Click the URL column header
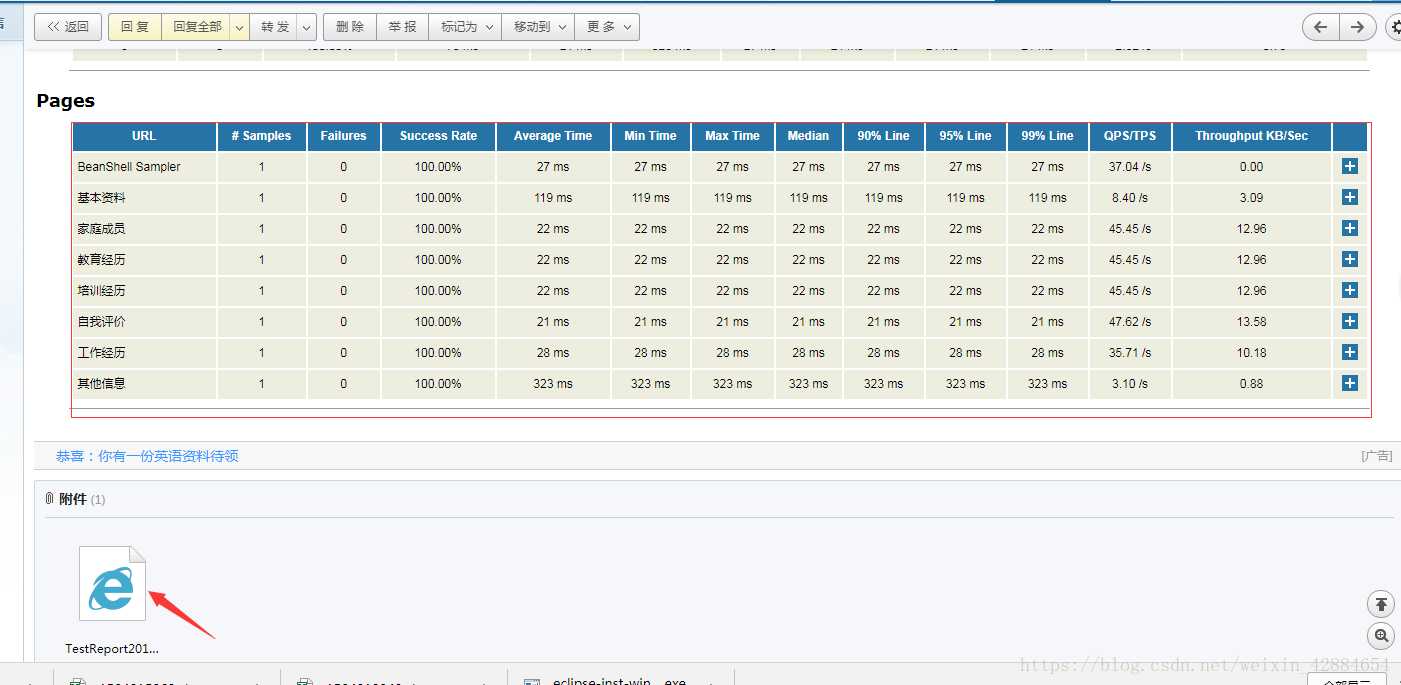Screen dimensions: 1401x685 [x=144, y=136]
